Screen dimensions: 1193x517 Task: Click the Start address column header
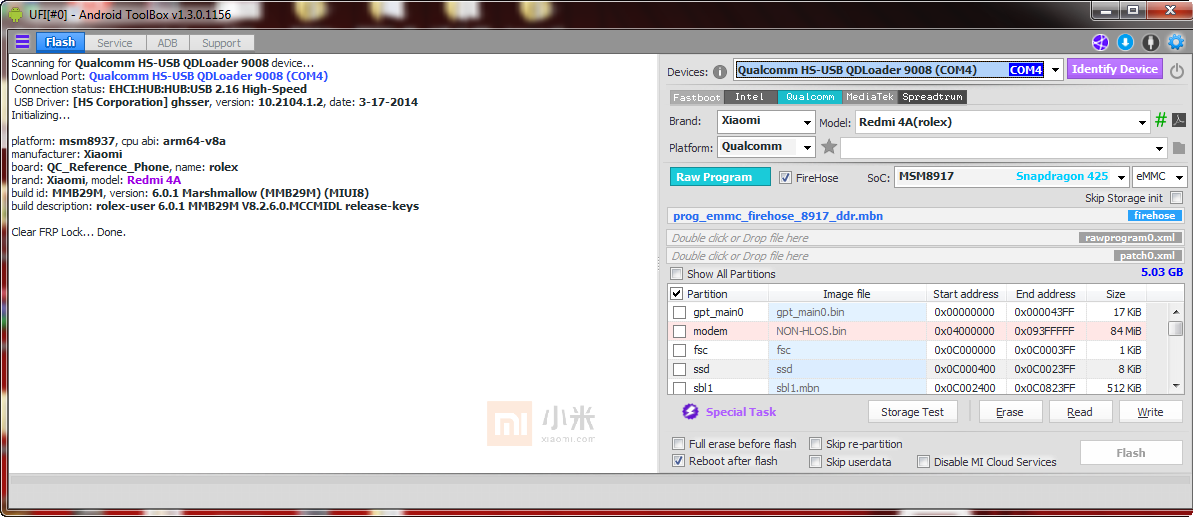coord(966,293)
